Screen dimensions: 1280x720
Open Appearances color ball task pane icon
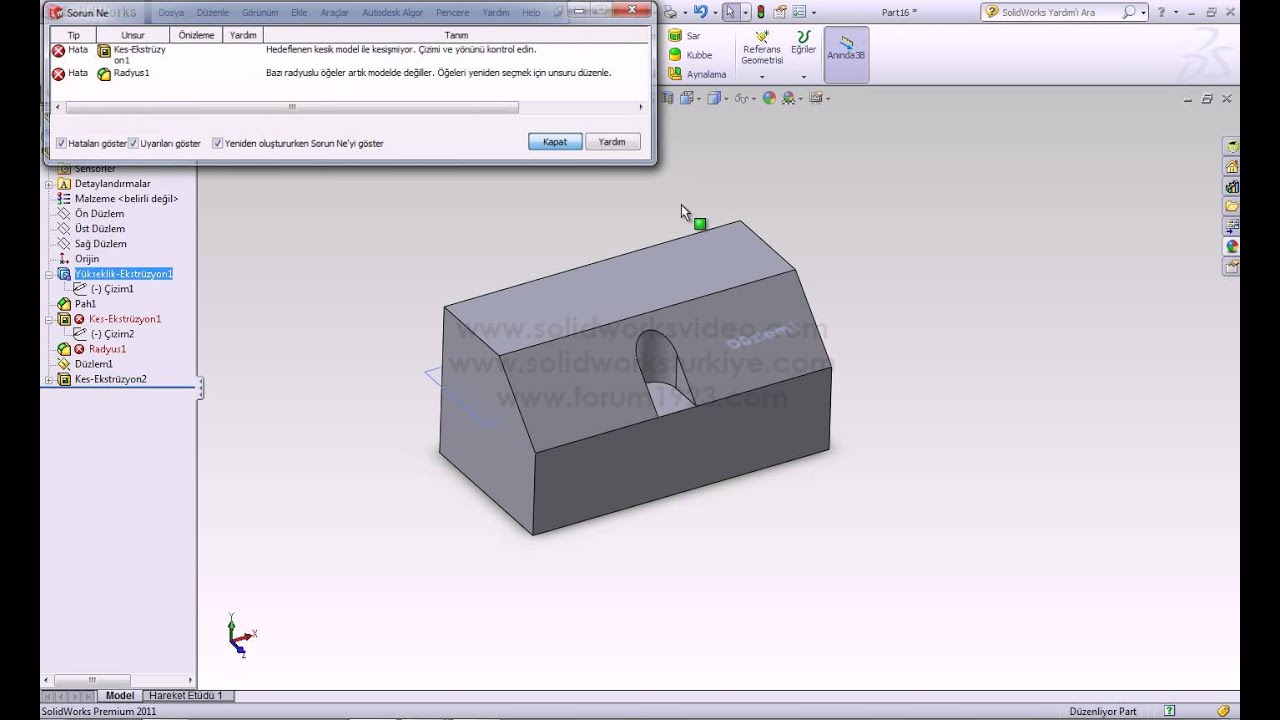coord(1232,246)
